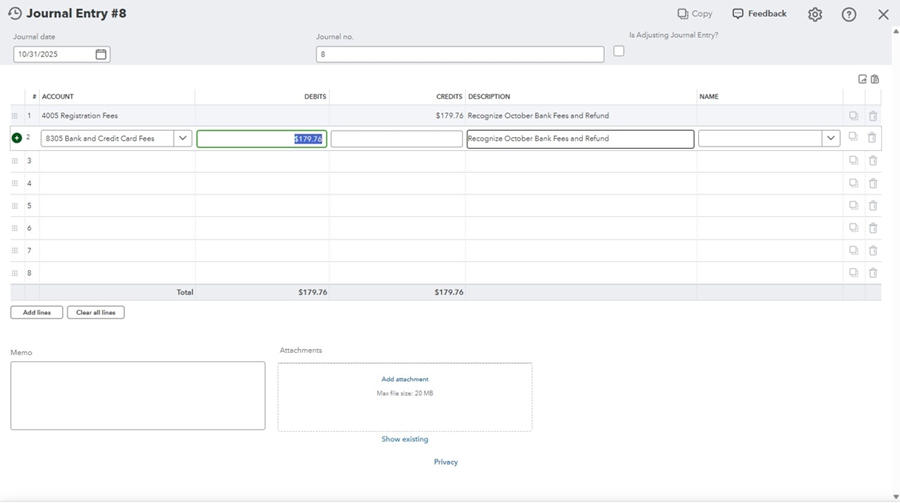Click the Feedback speech bubble icon
This screenshot has height=503, width=900.
point(738,14)
